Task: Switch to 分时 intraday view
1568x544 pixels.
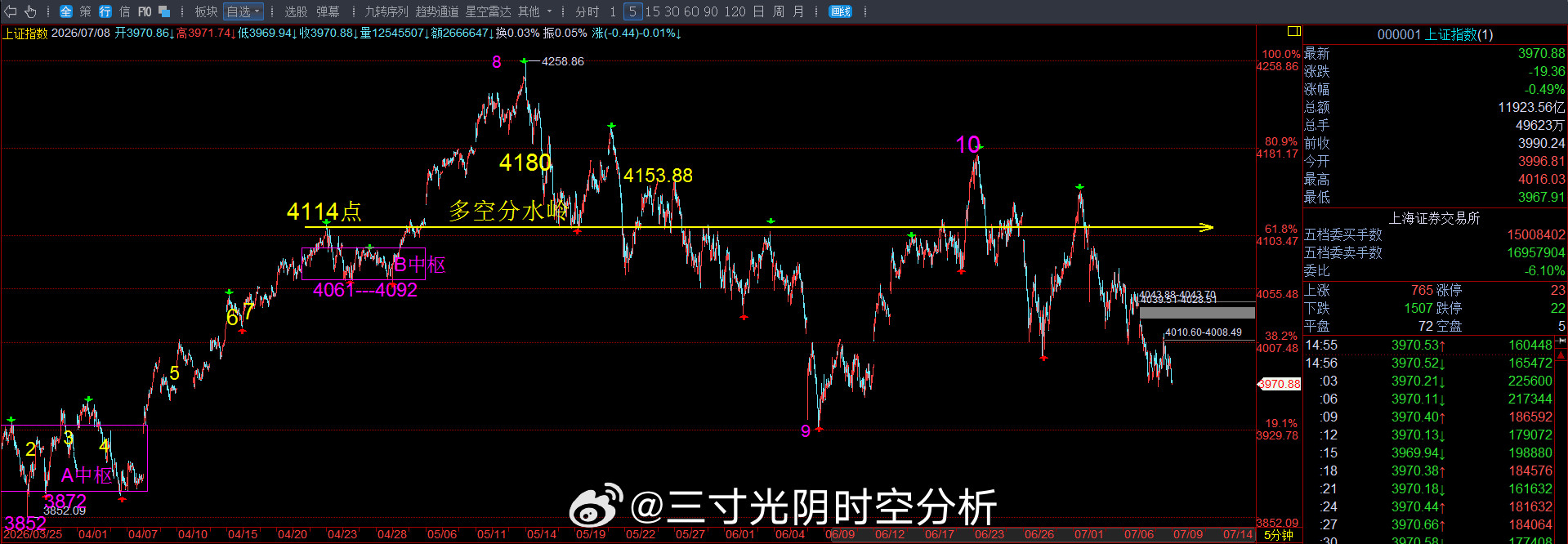Action: coord(587,11)
